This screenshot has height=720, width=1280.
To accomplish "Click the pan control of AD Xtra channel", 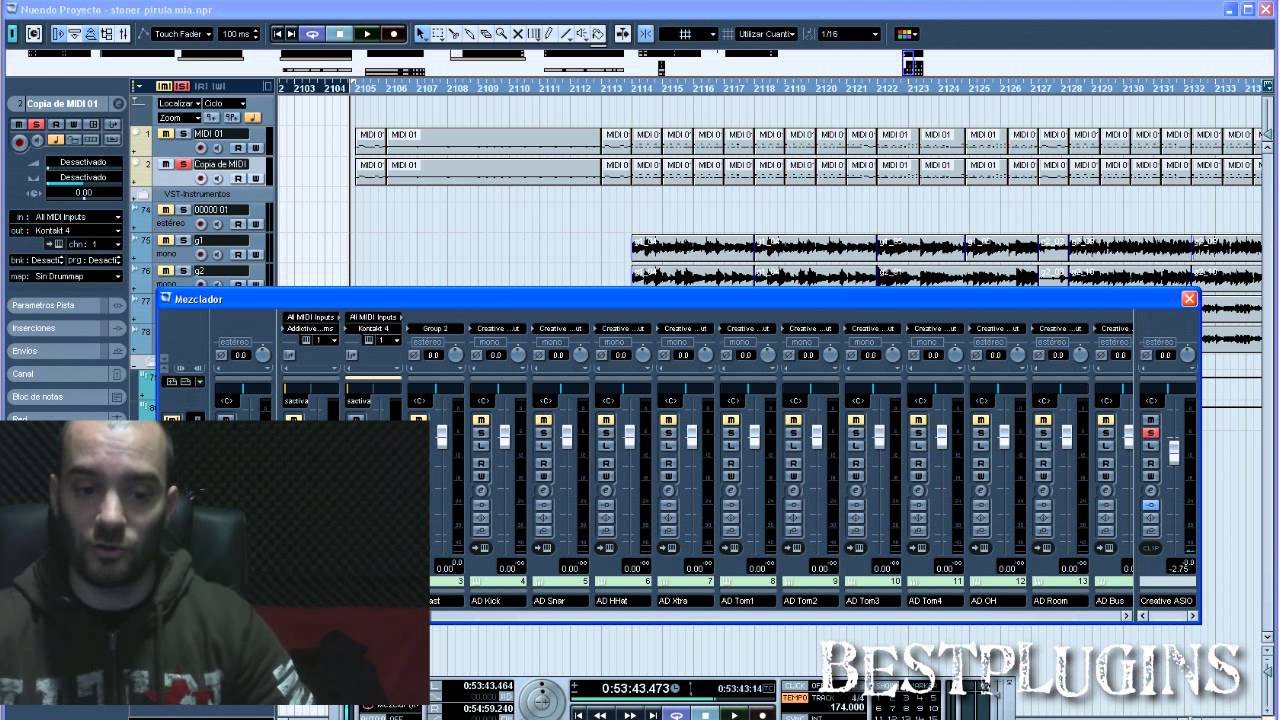I will pos(685,389).
